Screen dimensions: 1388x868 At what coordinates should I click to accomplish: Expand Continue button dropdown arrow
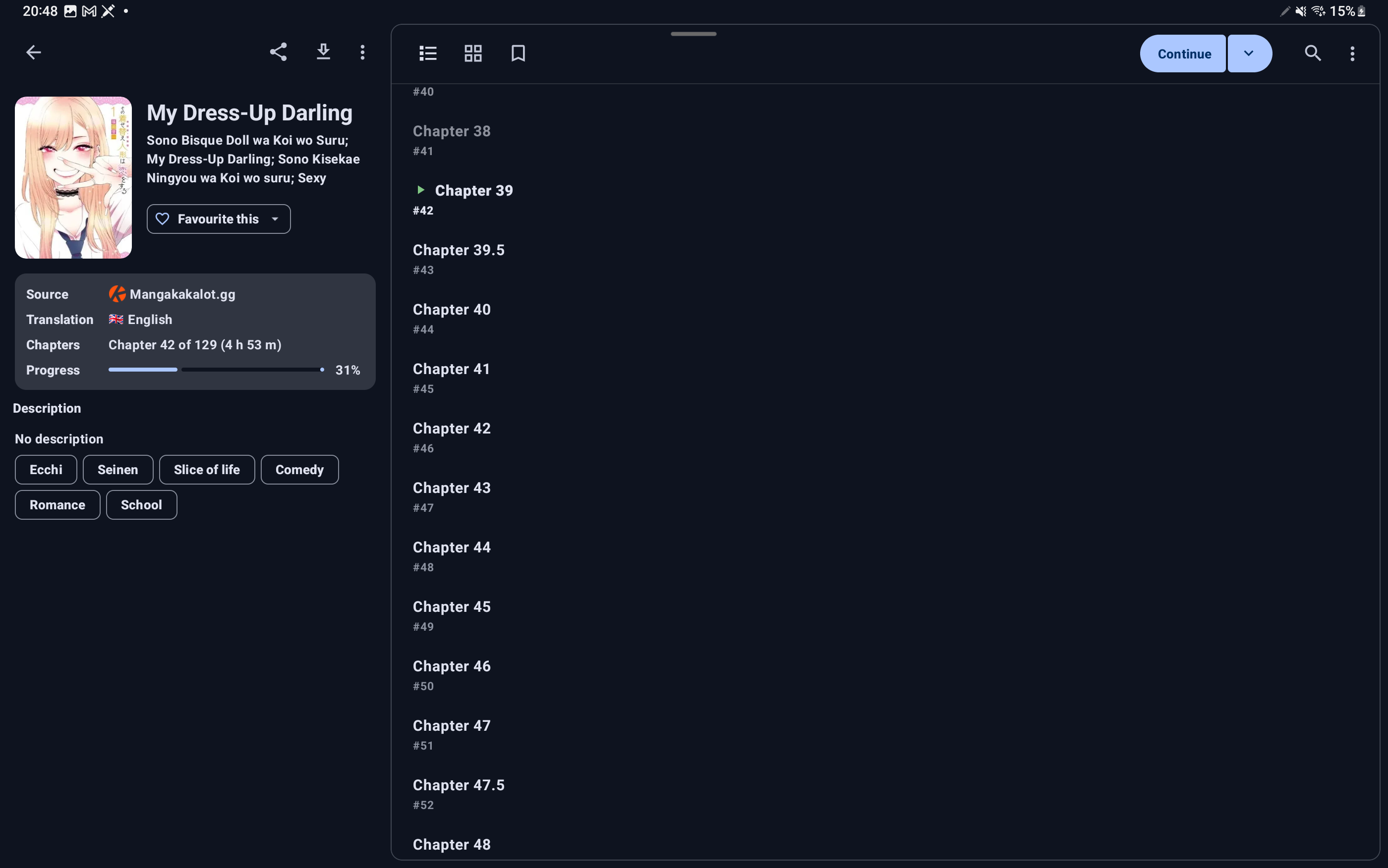1249,54
